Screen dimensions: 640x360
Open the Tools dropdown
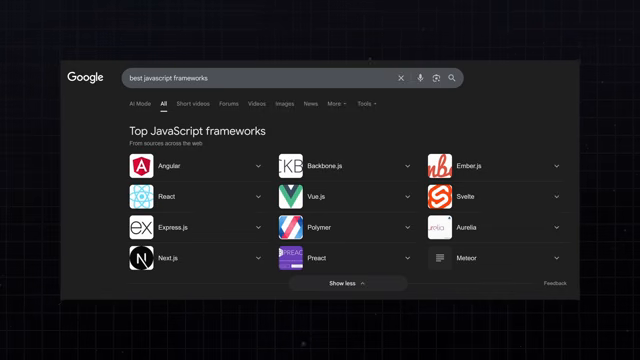click(x=367, y=104)
